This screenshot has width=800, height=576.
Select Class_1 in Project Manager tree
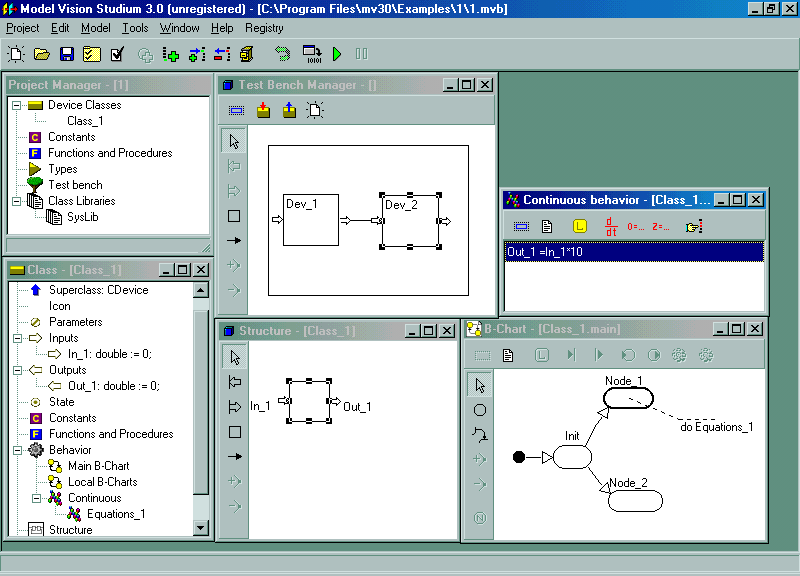[85, 121]
